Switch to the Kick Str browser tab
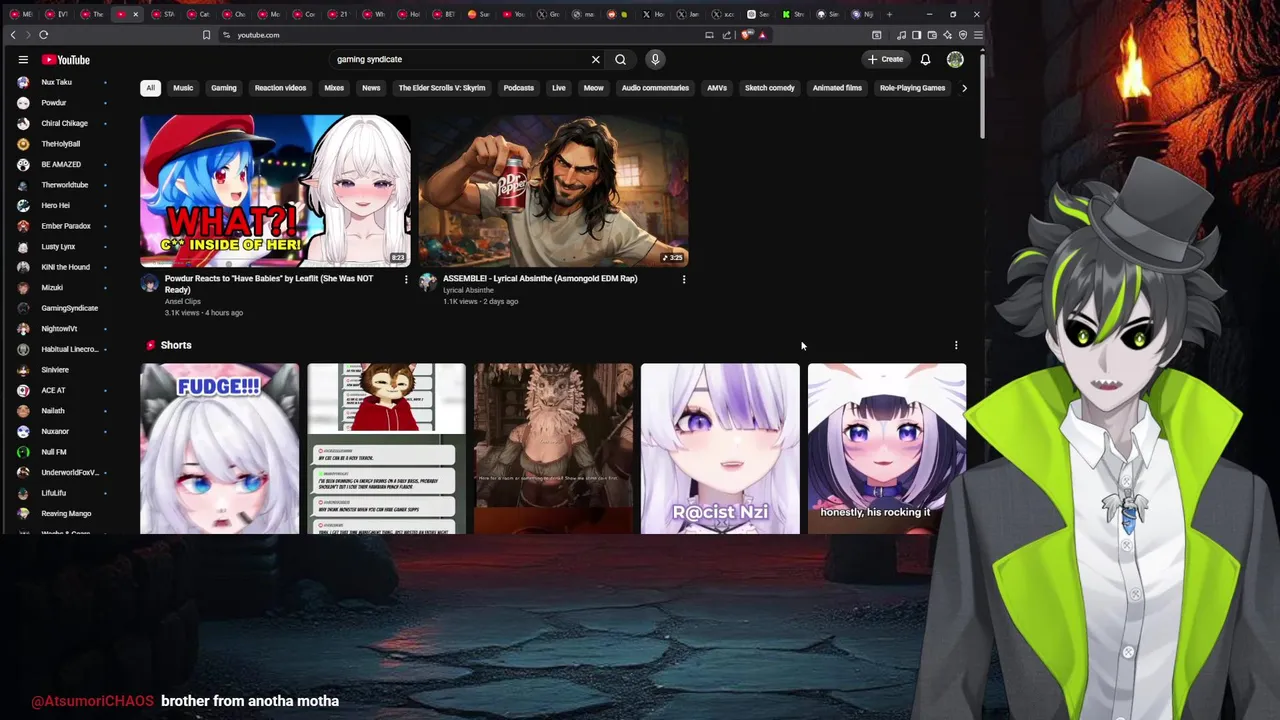Viewport: 1280px width, 720px height. pos(793,14)
